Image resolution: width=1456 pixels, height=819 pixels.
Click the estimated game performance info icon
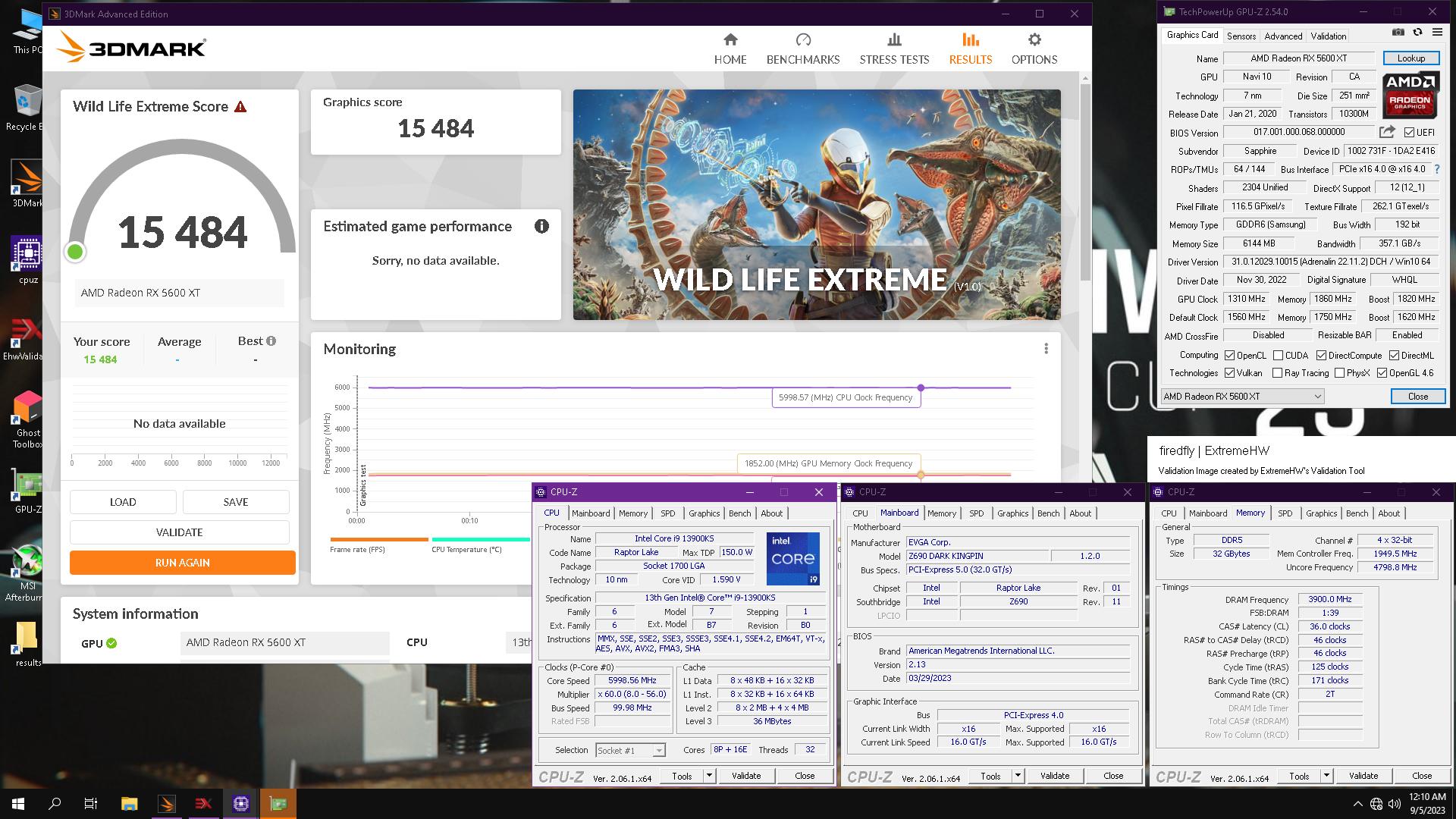pos(541,226)
